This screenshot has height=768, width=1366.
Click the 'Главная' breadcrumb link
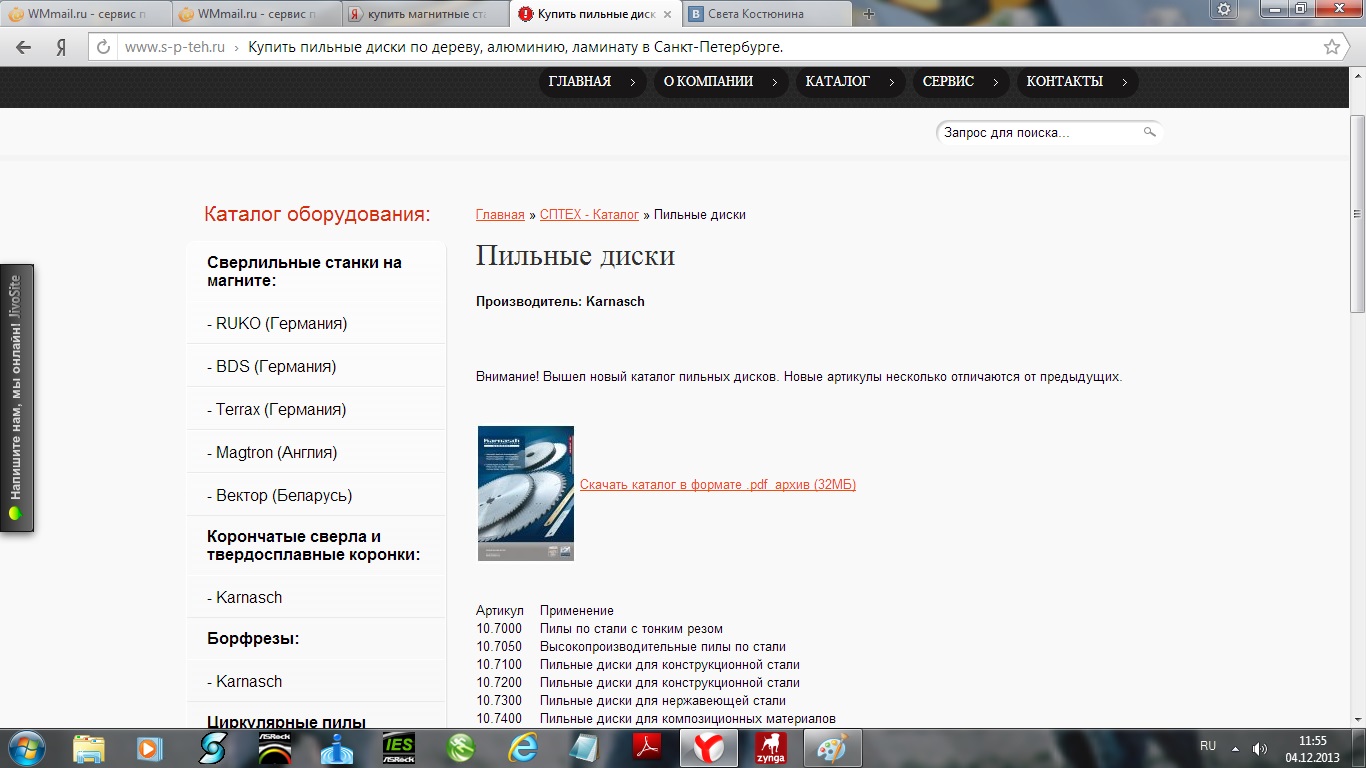click(500, 215)
